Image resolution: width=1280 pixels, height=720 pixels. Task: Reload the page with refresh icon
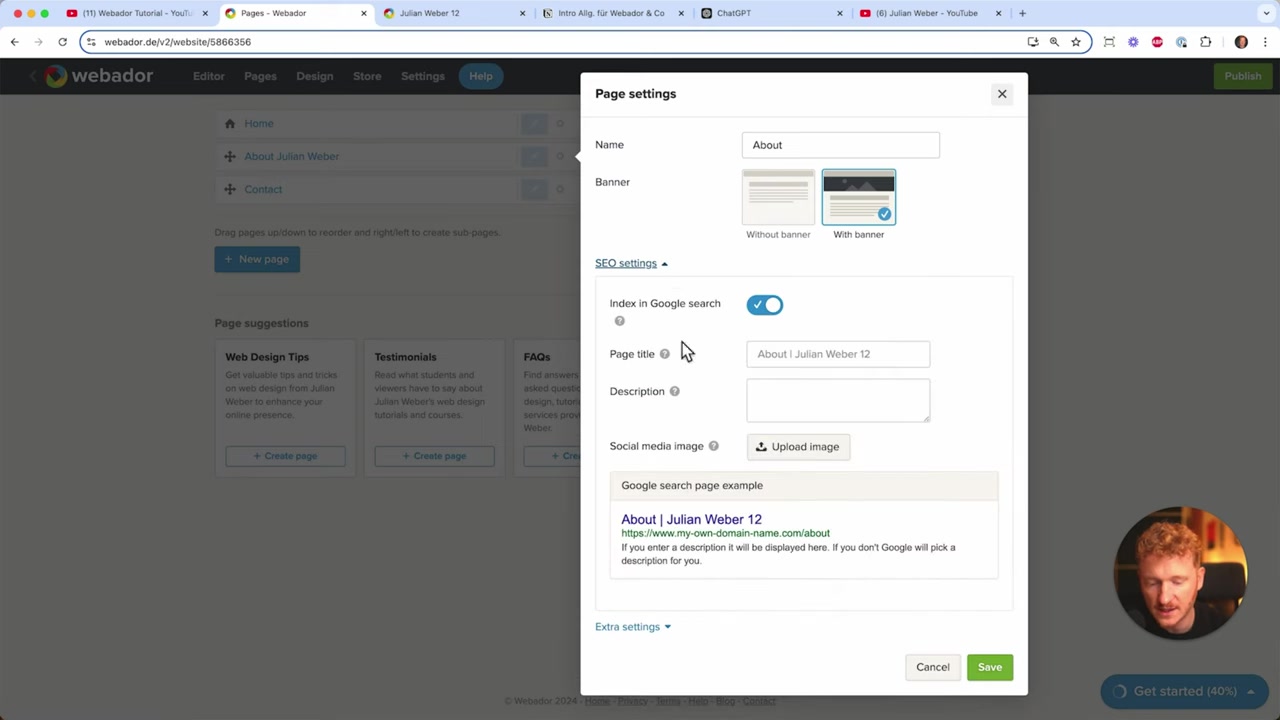pos(62,42)
